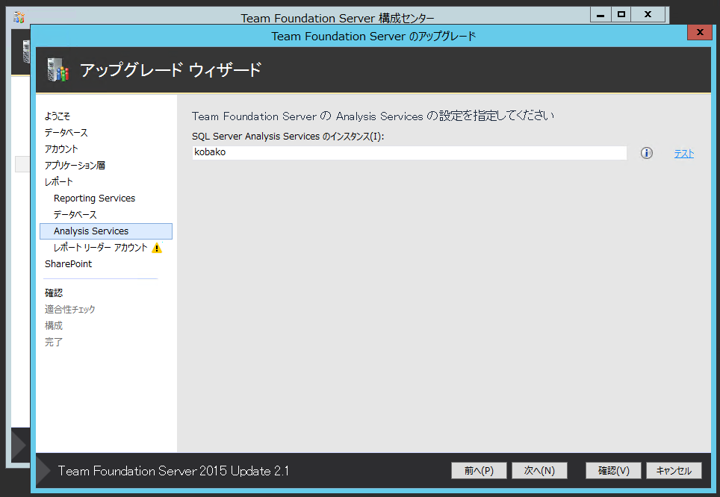The image size is (720, 497).
Task: Close the upgrade wizard dialog
Action: coord(700,32)
